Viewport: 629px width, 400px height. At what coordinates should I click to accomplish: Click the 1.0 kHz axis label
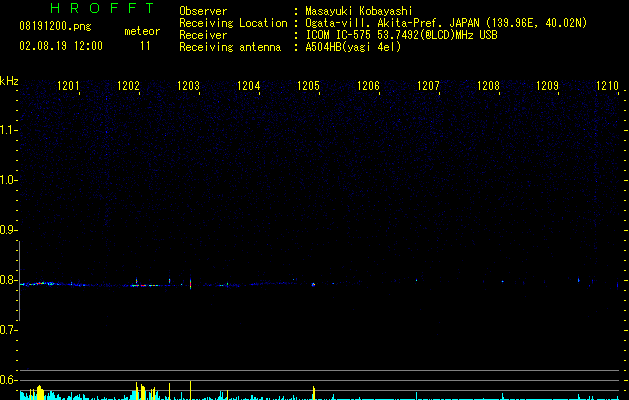point(7,180)
